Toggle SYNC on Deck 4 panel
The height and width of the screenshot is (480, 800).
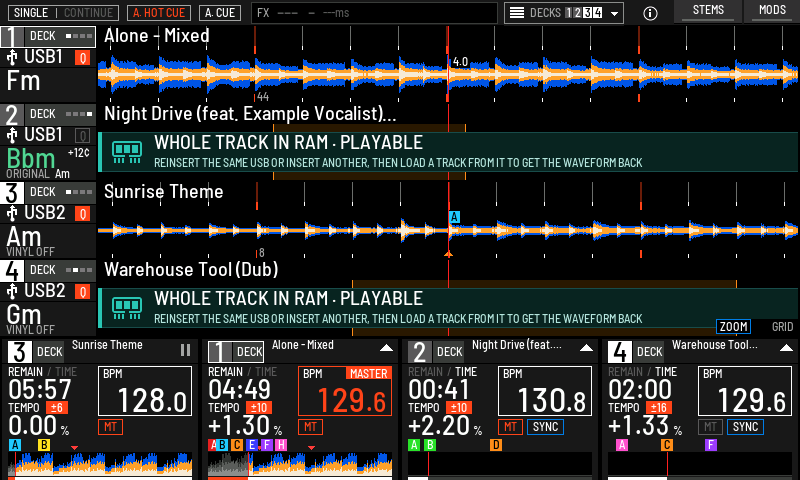(745, 427)
